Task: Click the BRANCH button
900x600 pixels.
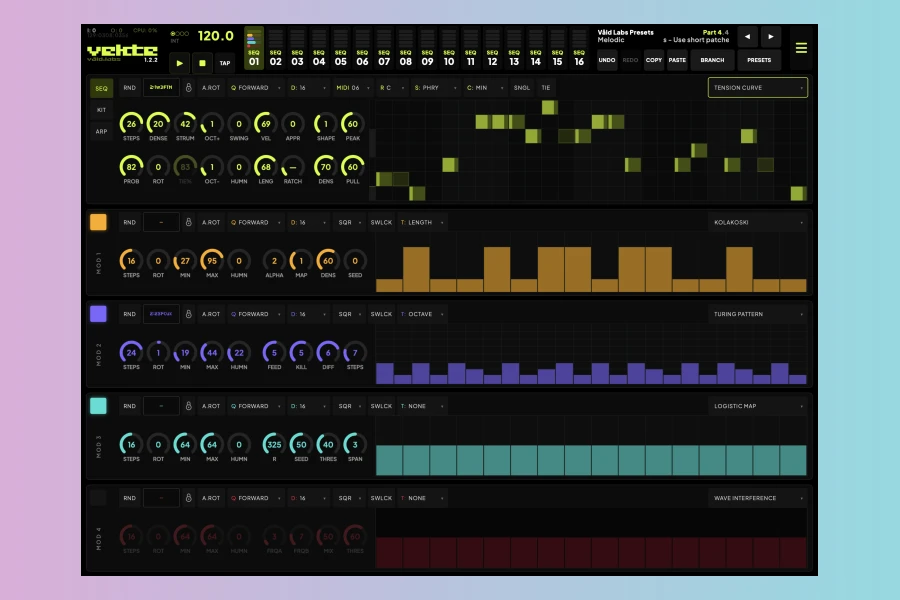Action: tap(712, 60)
